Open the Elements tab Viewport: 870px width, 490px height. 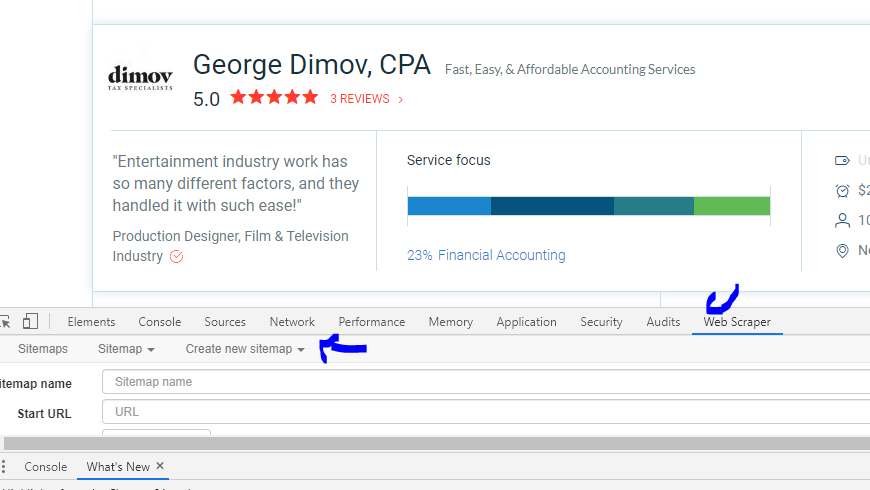point(92,322)
